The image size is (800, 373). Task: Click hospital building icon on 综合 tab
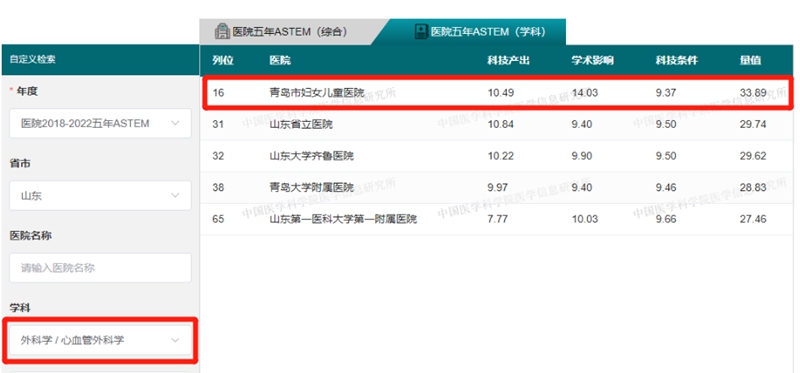pos(222,32)
